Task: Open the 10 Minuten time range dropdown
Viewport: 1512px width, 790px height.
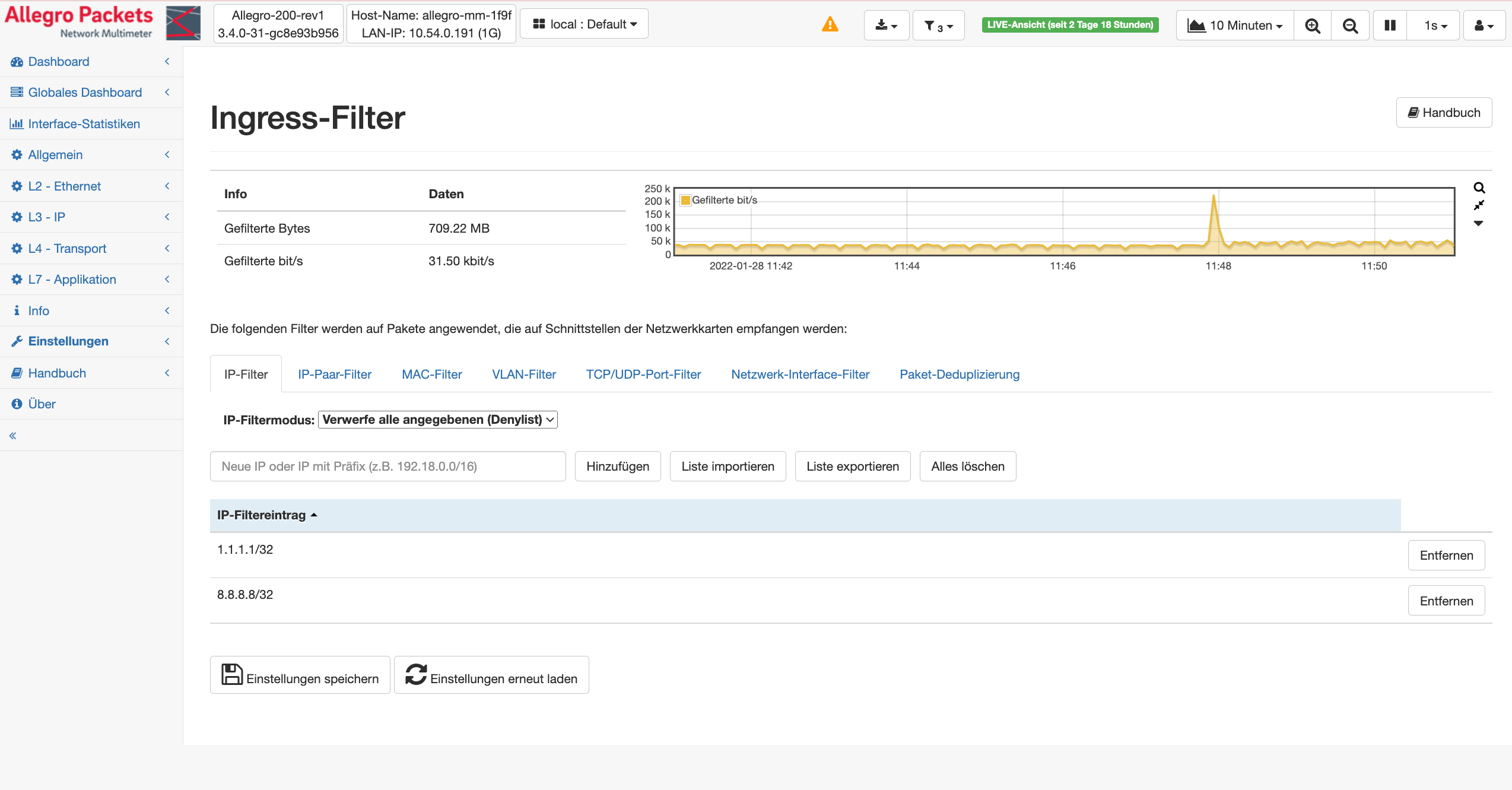Action: [x=1234, y=25]
